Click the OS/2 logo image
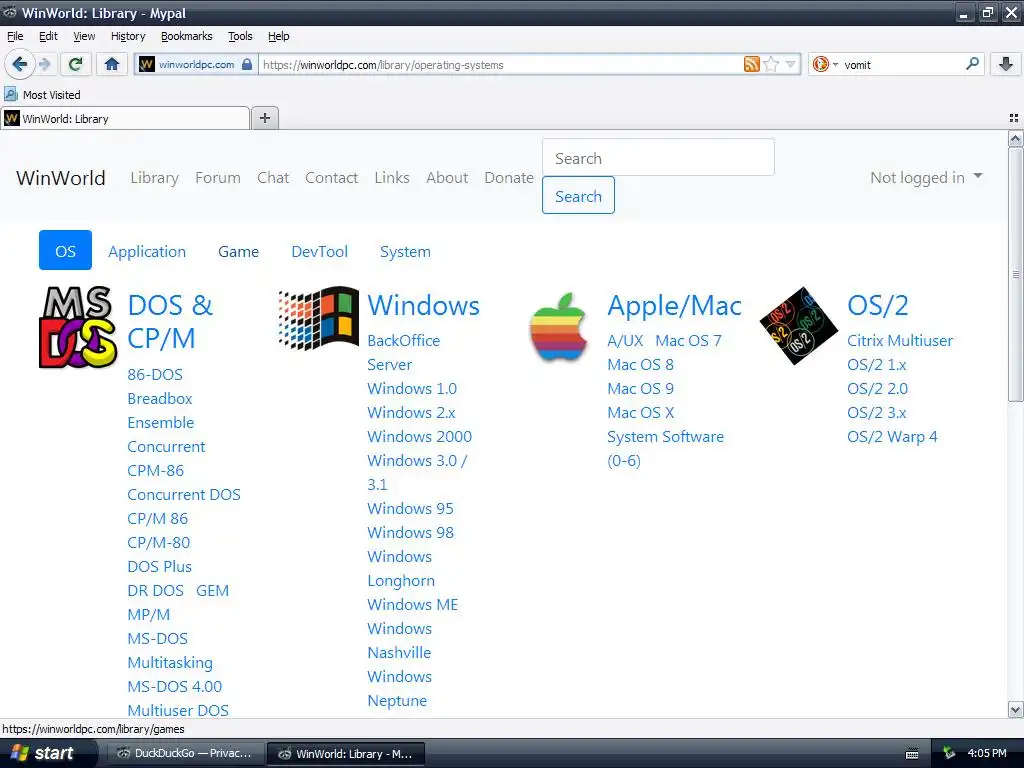 point(798,325)
